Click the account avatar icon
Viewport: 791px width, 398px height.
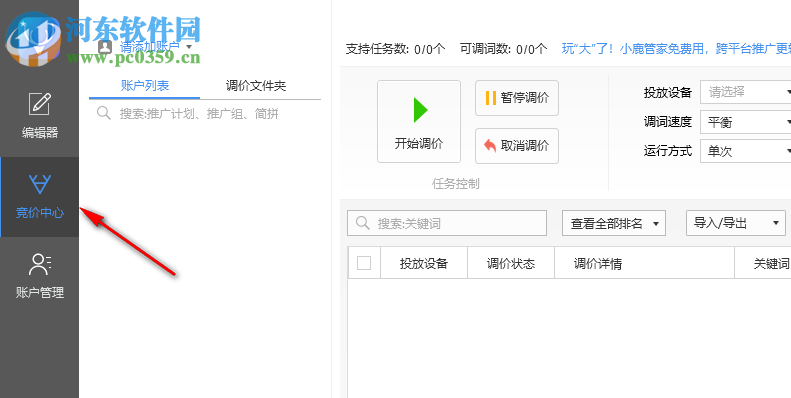click(x=104, y=47)
